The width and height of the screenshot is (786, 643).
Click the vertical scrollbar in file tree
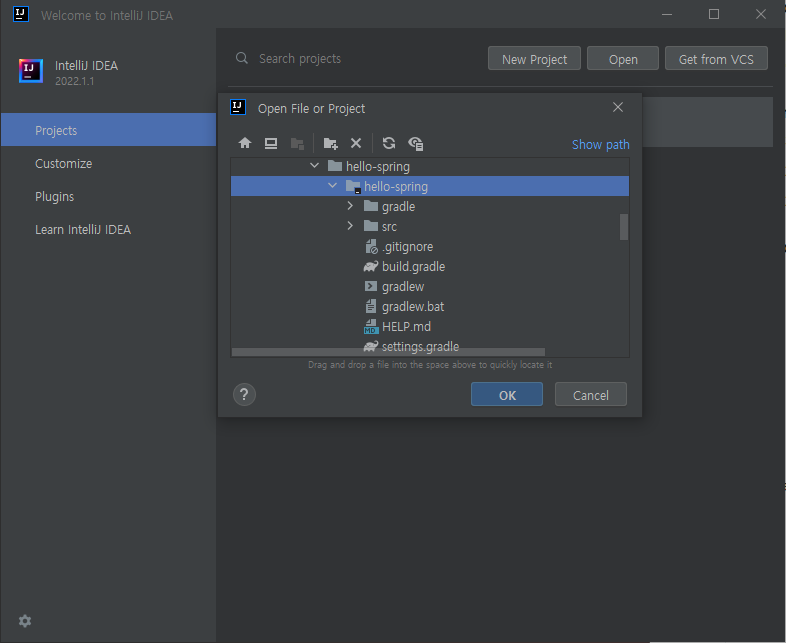pos(624,227)
